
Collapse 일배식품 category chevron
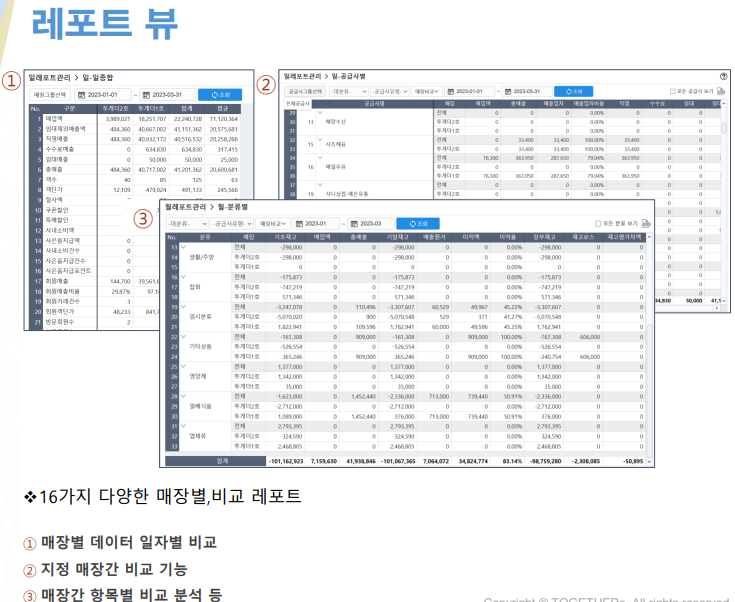tap(183, 396)
